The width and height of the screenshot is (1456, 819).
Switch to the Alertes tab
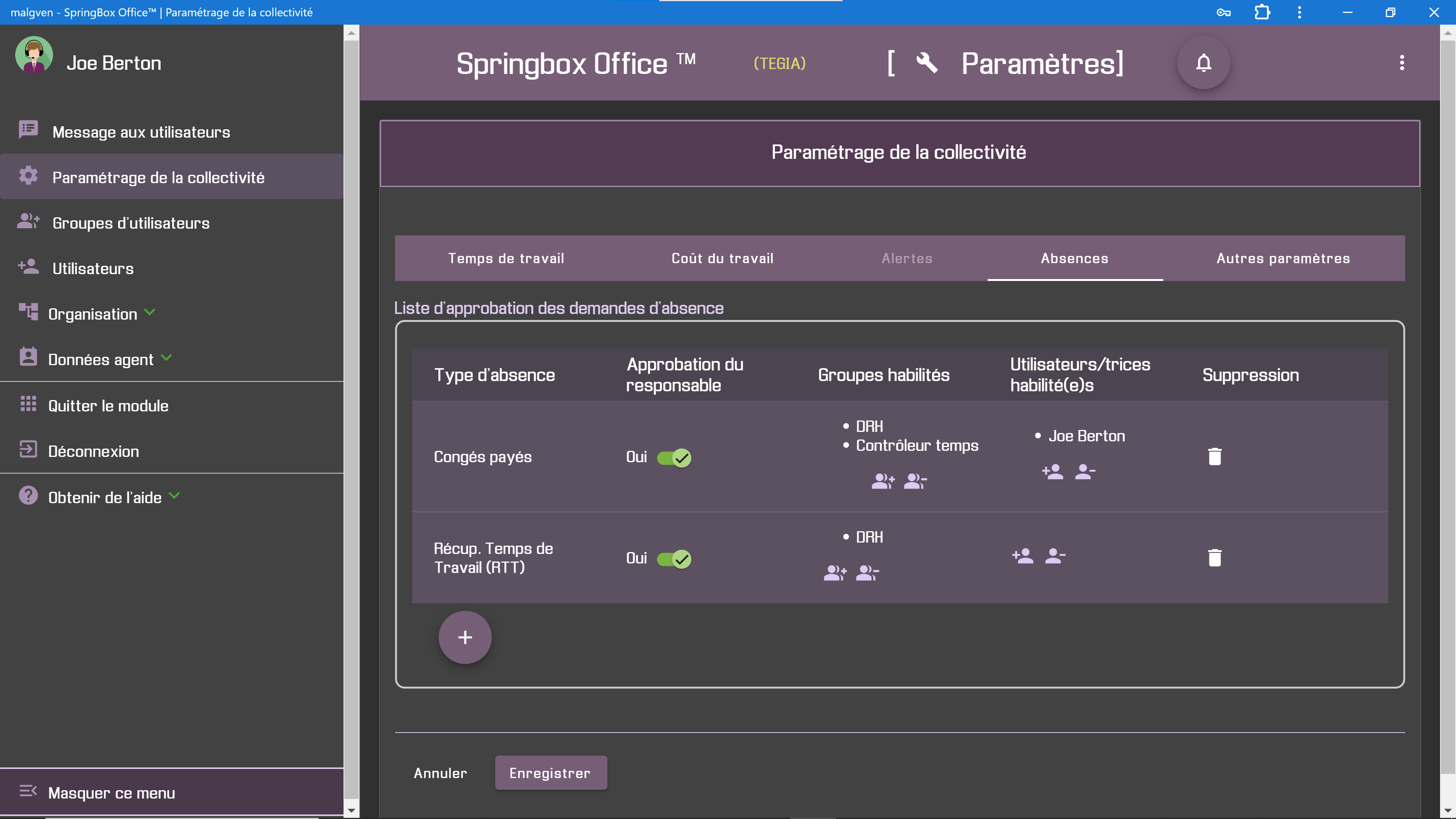[907, 258]
